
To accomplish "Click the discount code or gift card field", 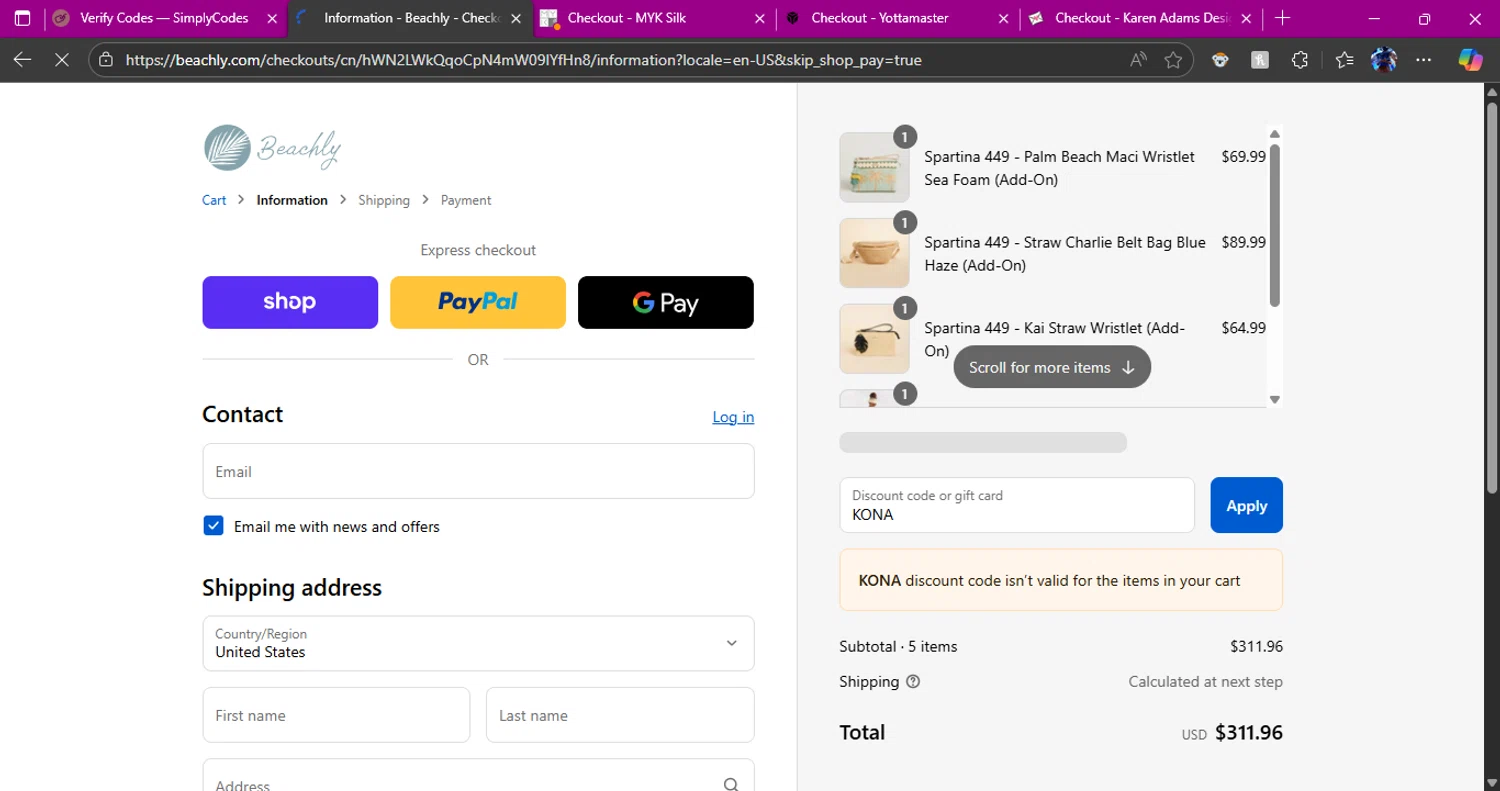I will coord(1017,505).
